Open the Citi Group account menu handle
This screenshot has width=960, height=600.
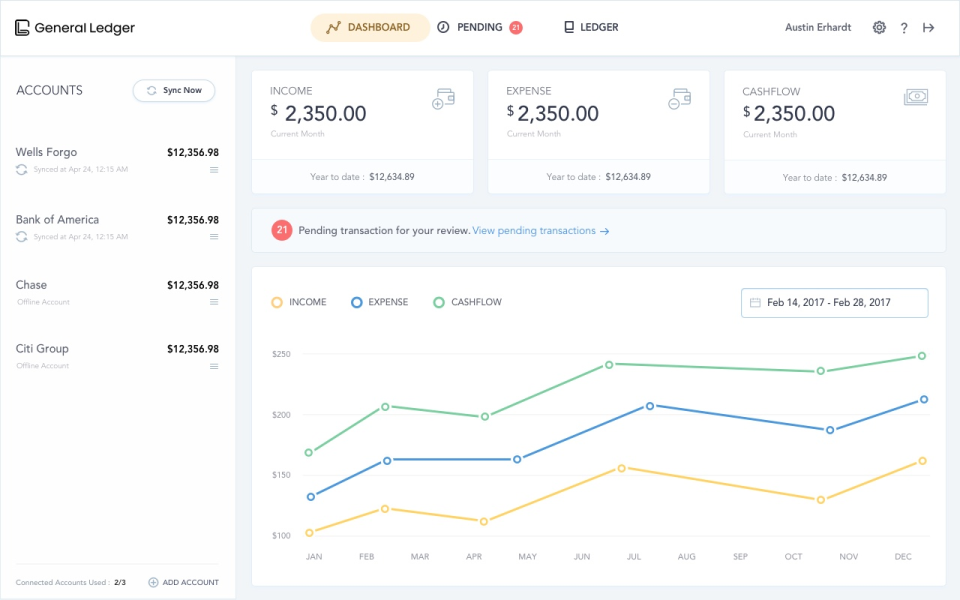214,367
